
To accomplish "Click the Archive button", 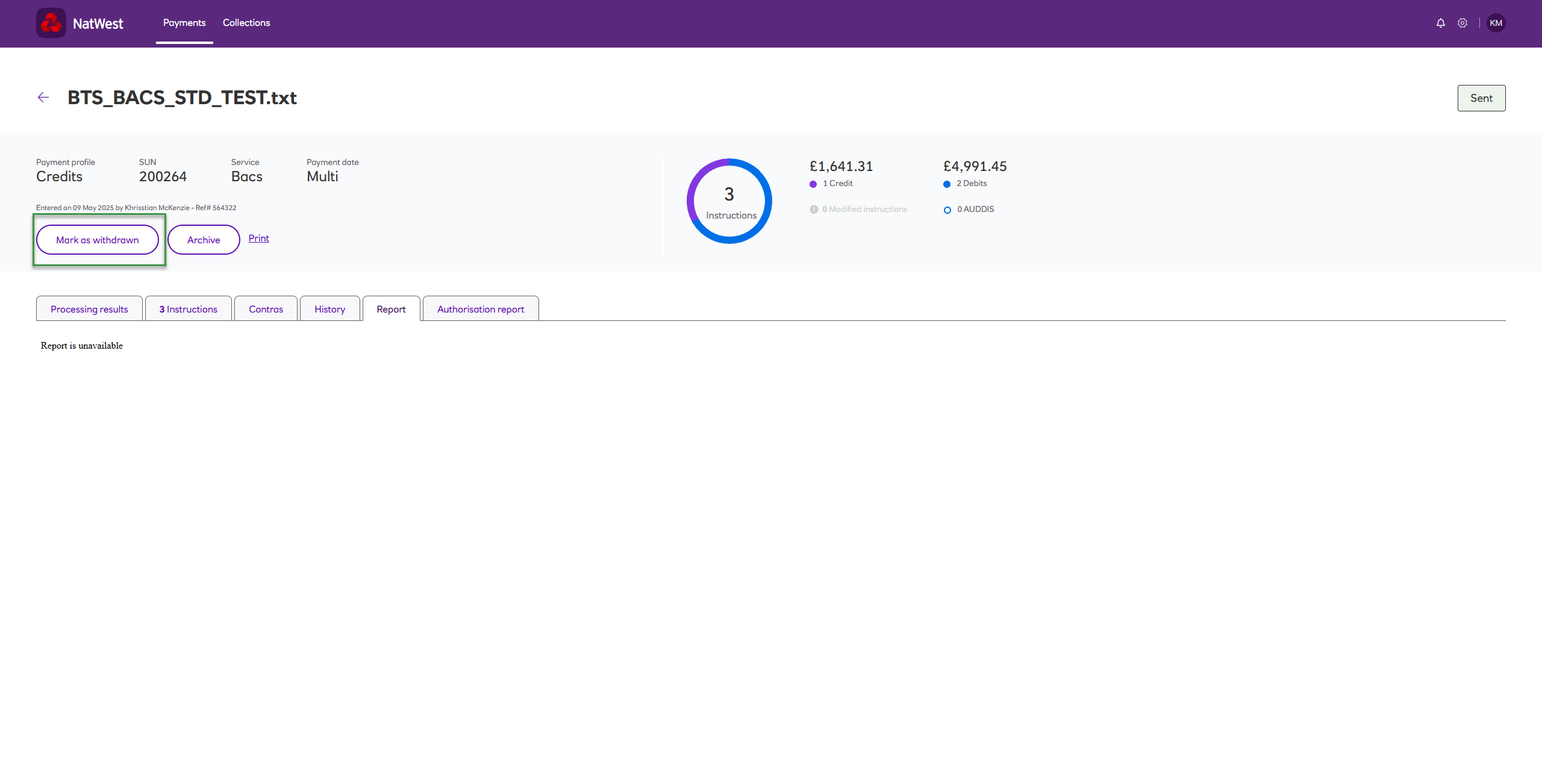I will coord(204,240).
